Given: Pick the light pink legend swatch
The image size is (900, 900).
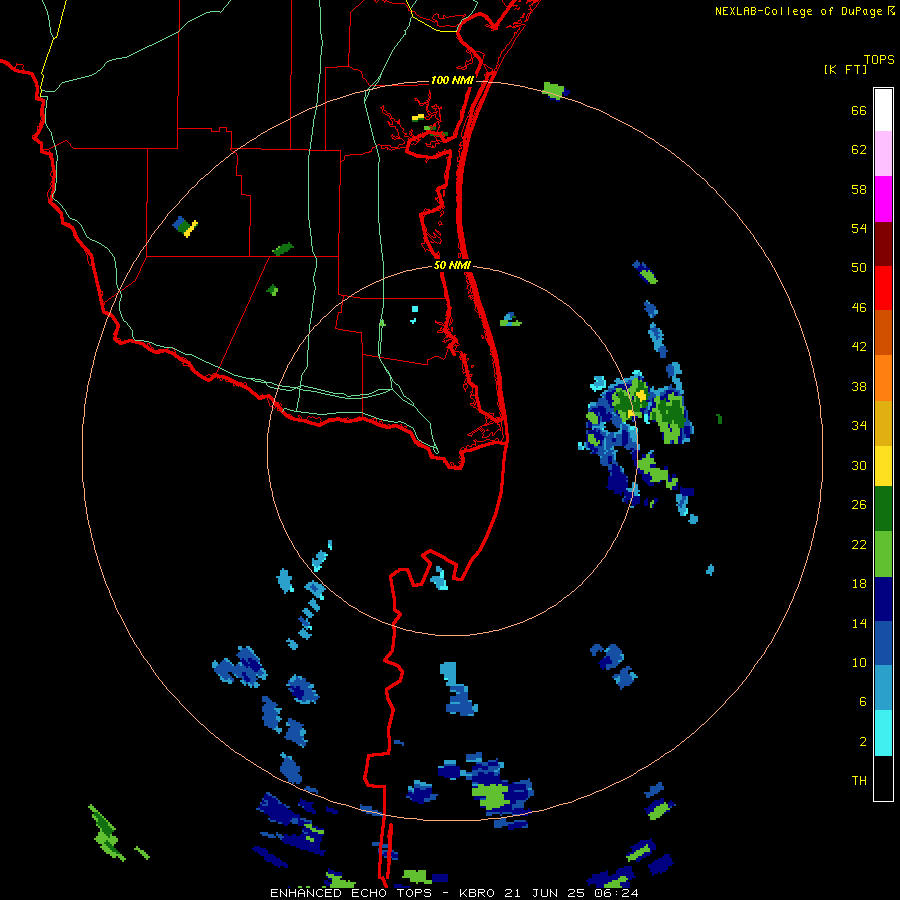Looking at the screenshot, I should pyautogui.click(x=883, y=153).
